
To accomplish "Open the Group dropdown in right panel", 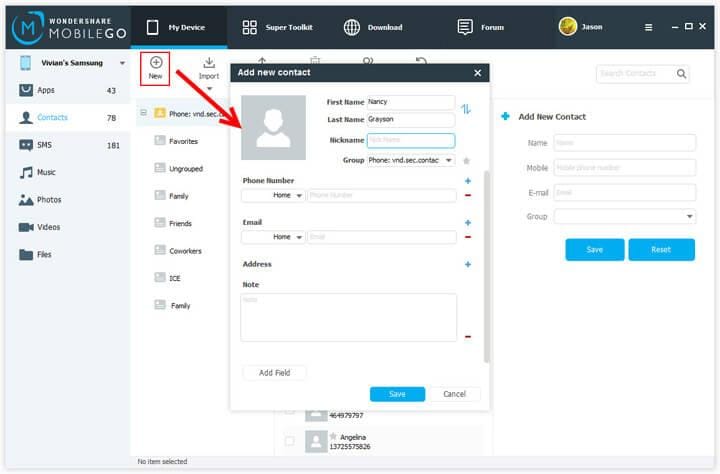I will 624,216.
